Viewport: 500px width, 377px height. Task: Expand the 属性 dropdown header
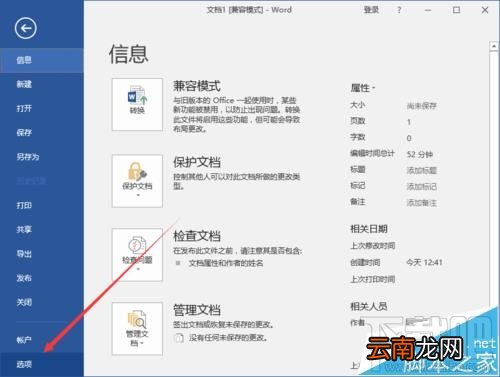tap(363, 88)
